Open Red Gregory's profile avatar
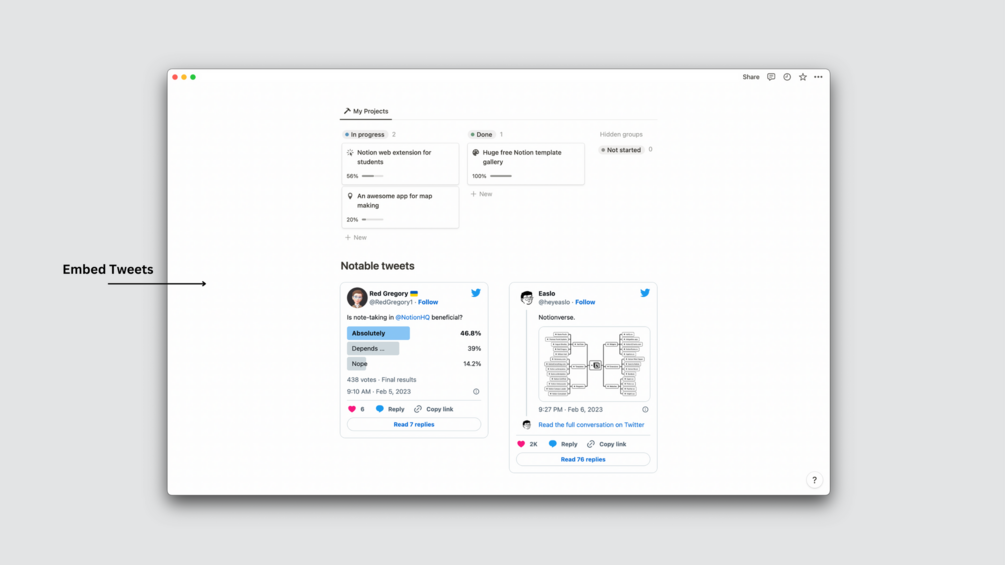This screenshot has width=1005, height=565. tap(357, 297)
